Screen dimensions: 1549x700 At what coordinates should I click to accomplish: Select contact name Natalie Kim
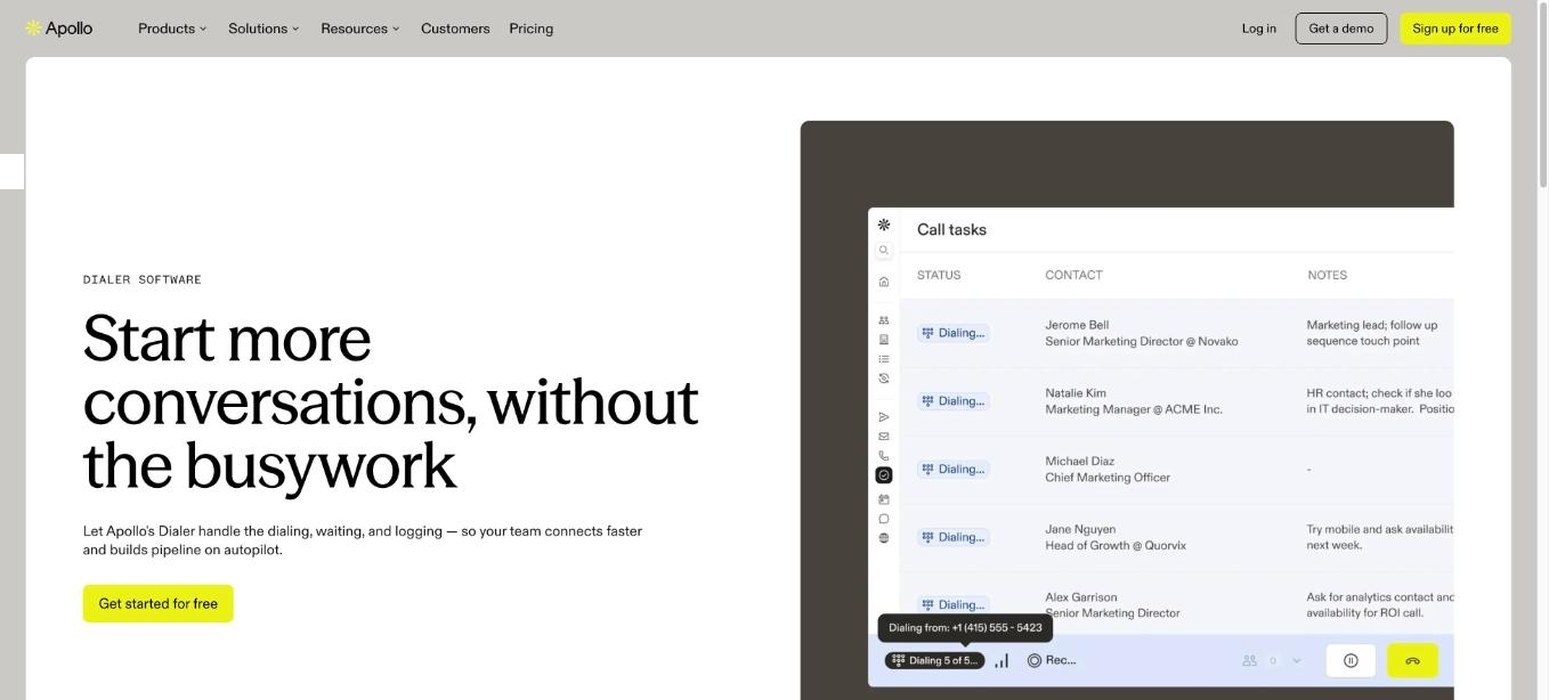(1076, 393)
